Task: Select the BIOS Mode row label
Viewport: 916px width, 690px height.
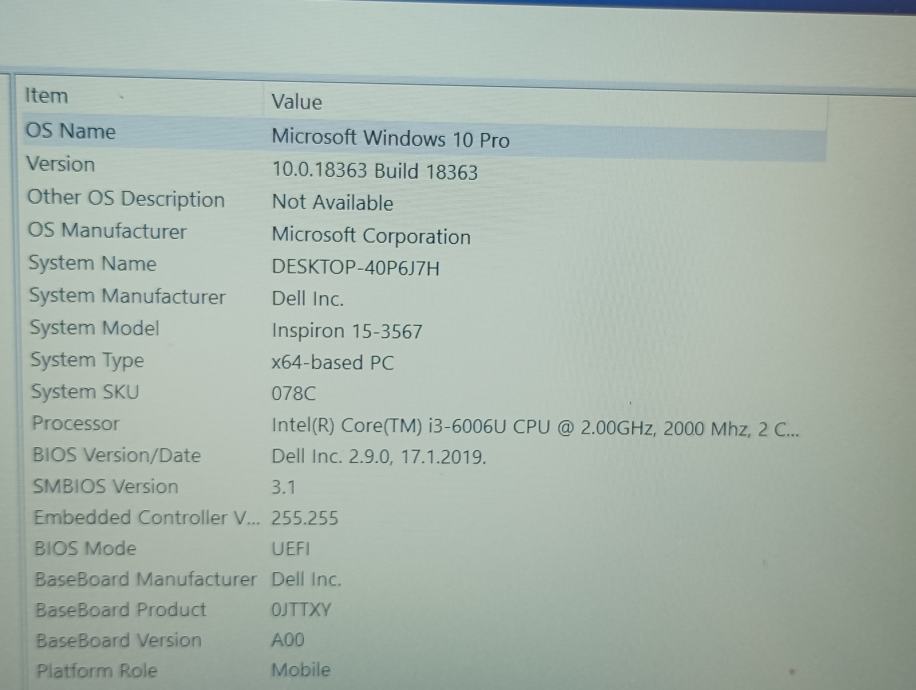Action: (x=85, y=548)
